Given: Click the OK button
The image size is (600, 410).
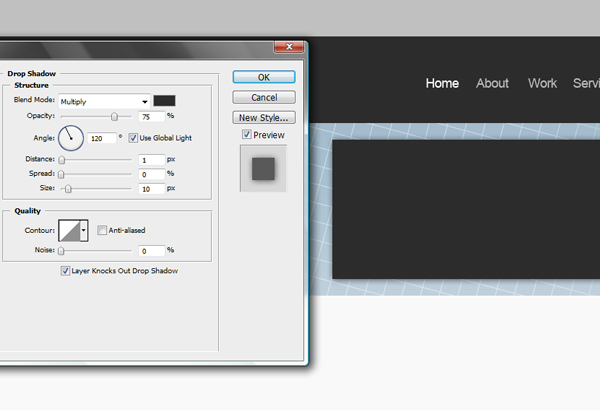Looking at the screenshot, I should click(x=264, y=77).
